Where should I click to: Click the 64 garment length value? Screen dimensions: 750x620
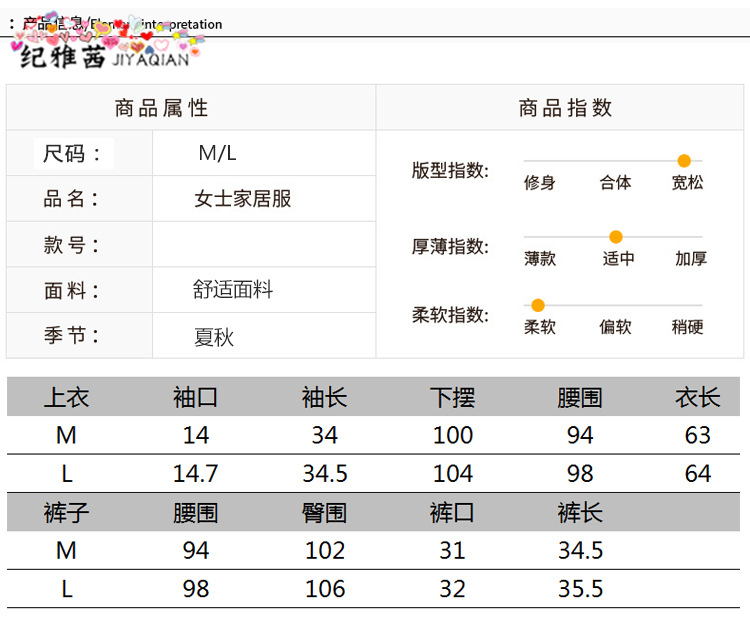pos(697,474)
